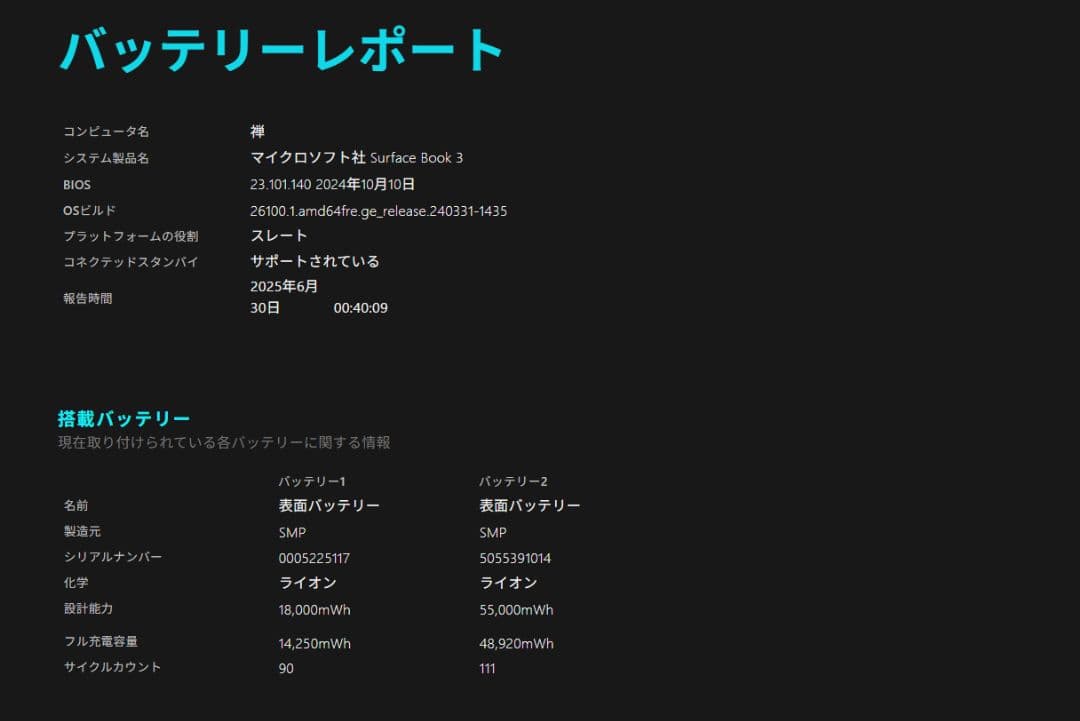Screen dimensions: 1080x721
Task: Select the コンピュータ名 value 禅
Action: [258, 131]
